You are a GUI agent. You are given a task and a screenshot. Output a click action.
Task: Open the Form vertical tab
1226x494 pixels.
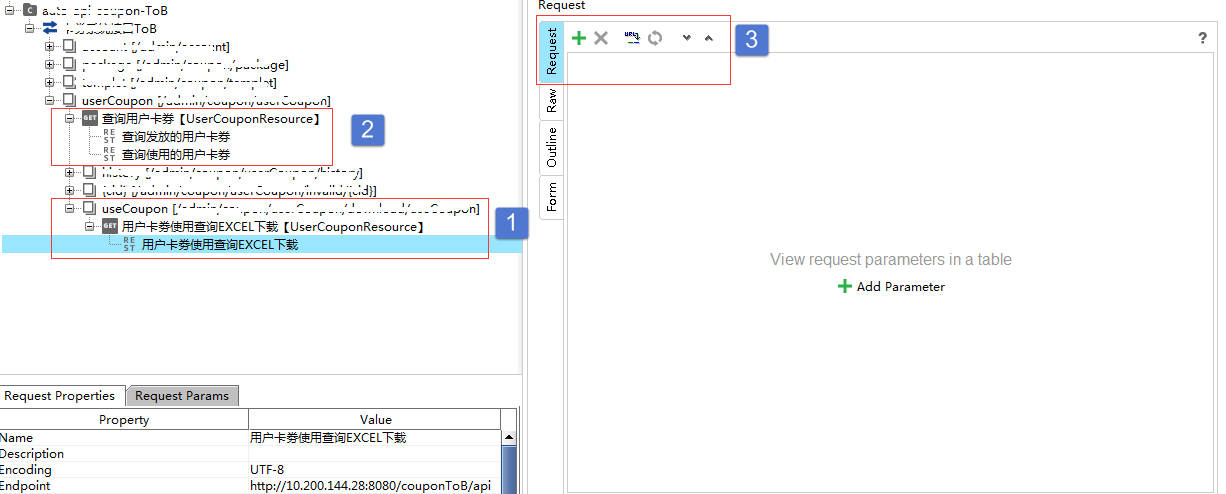(x=551, y=195)
